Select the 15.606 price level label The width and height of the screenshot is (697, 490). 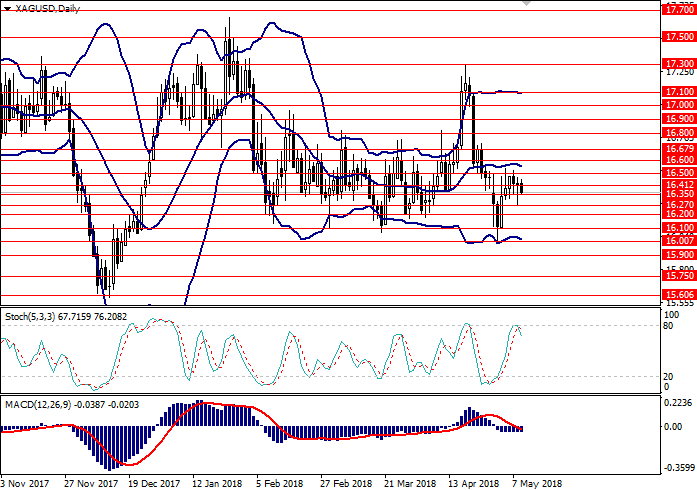click(x=679, y=295)
